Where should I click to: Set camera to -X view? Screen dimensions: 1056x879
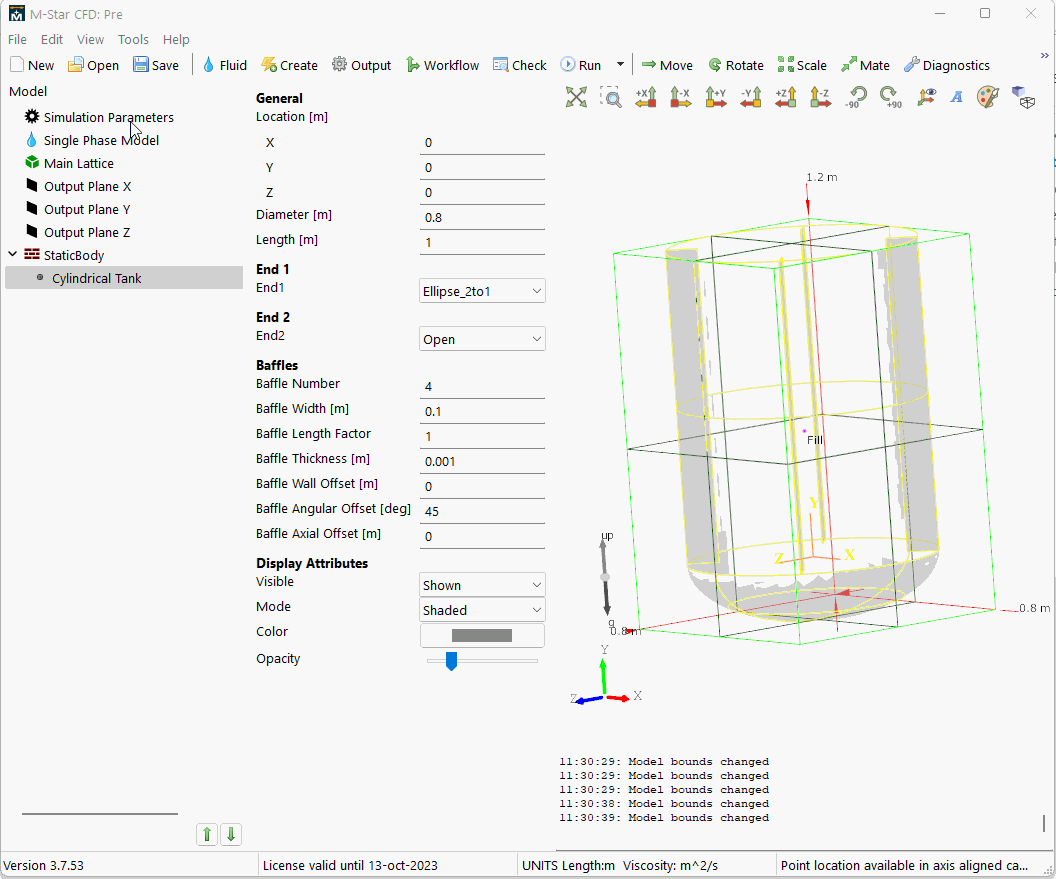click(681, 97)
